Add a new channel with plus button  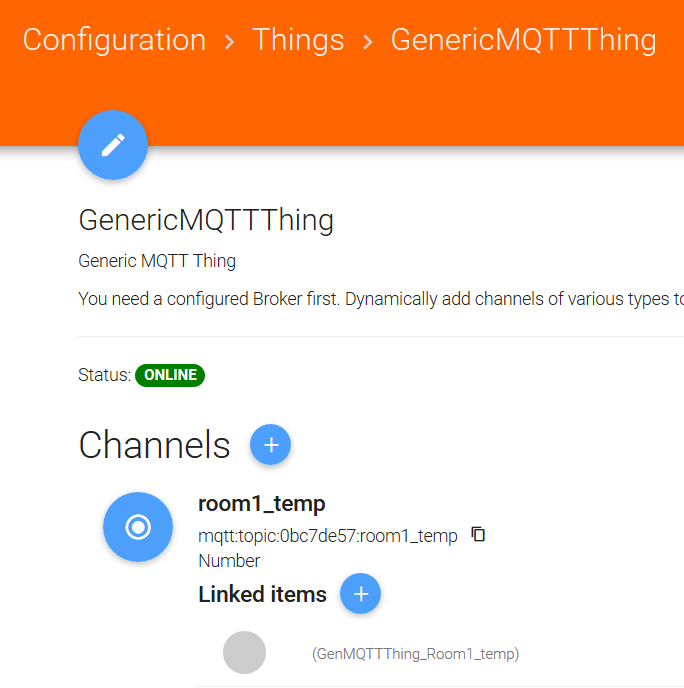(x=270, y=445)
